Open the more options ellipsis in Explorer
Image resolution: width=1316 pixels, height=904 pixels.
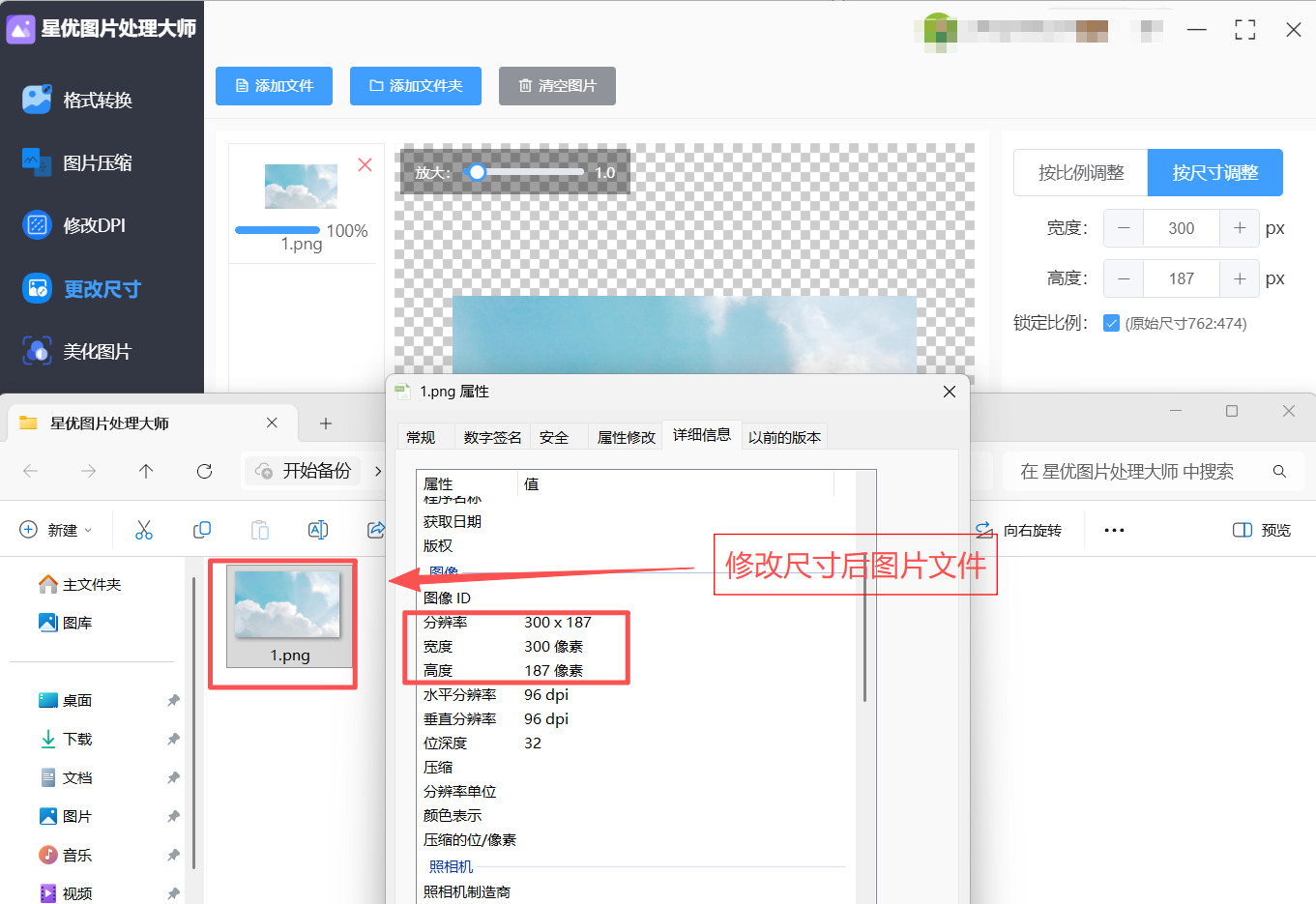click(1114, 530)
